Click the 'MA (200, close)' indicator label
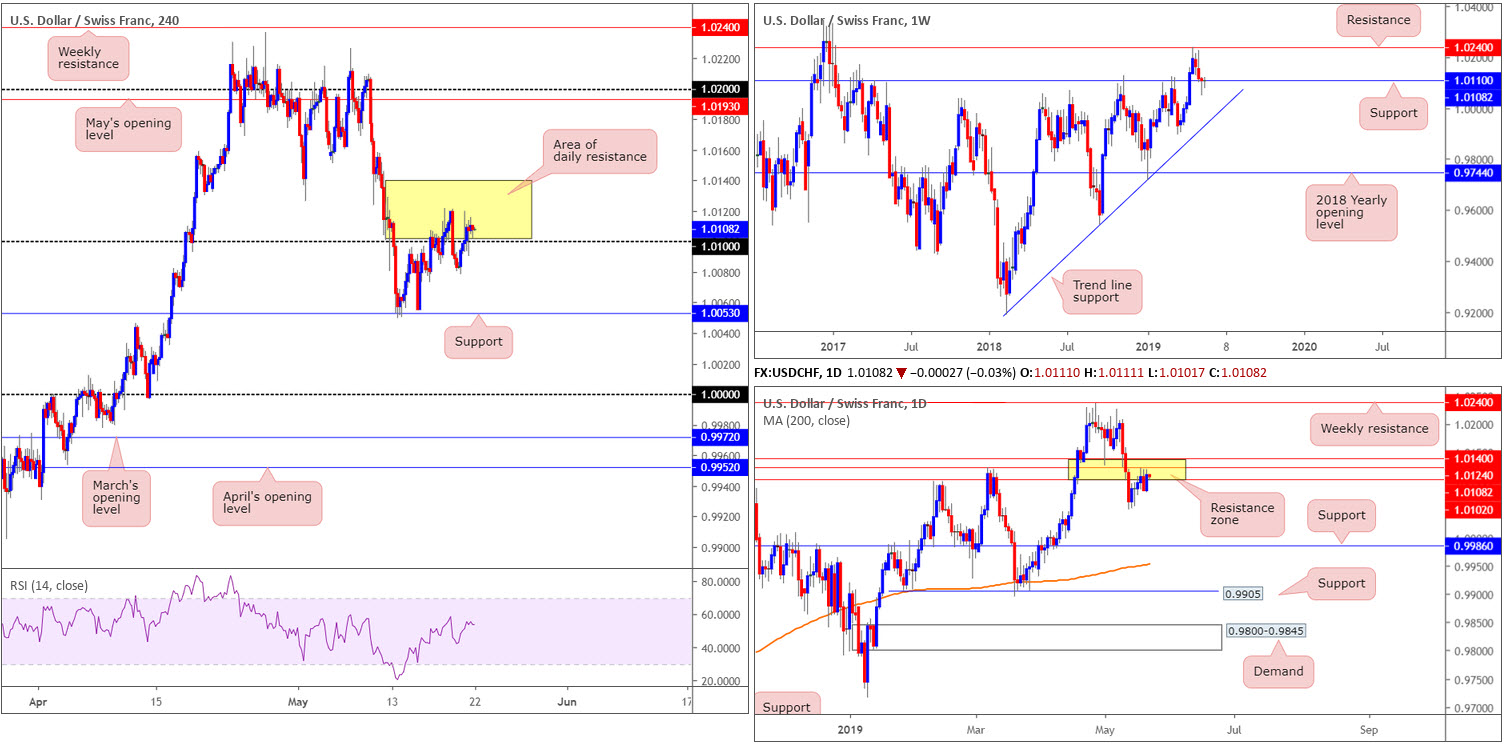1505x744 pixels. (x=808, y=421)
